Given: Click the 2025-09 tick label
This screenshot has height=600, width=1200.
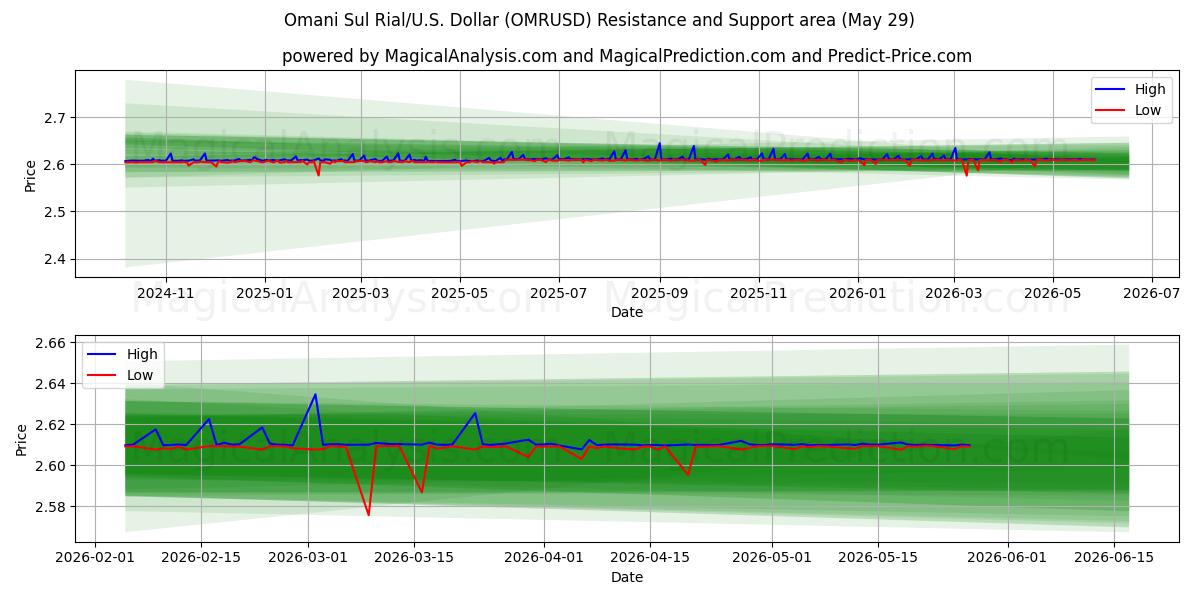Looking at the screenshot, I should (x=659, y=293).
